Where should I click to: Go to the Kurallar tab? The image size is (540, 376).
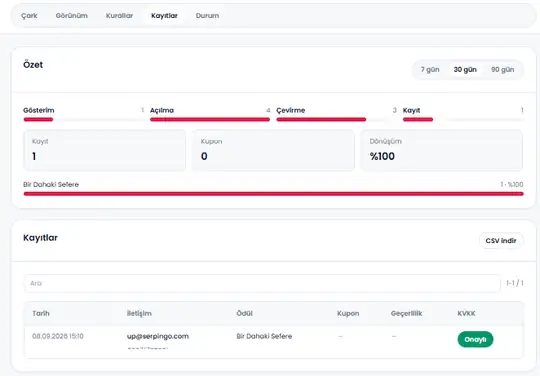(119, 16)
